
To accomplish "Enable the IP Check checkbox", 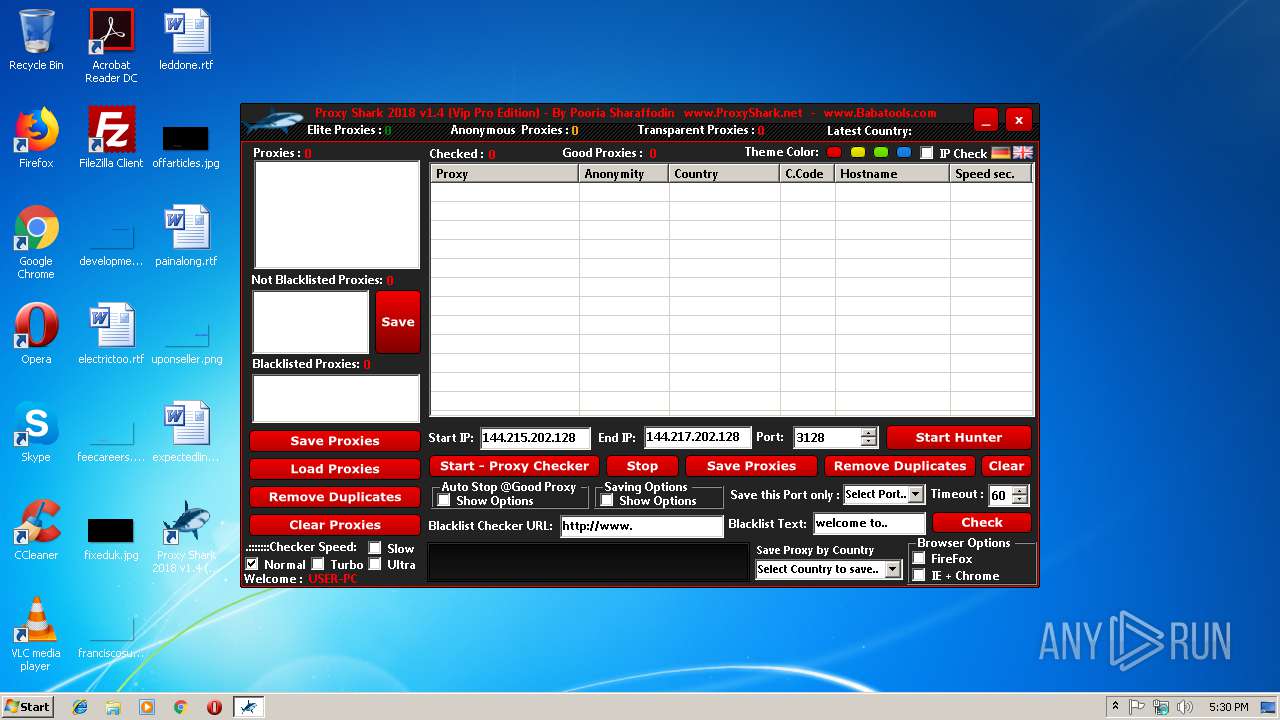I will [x=927, y=153].
